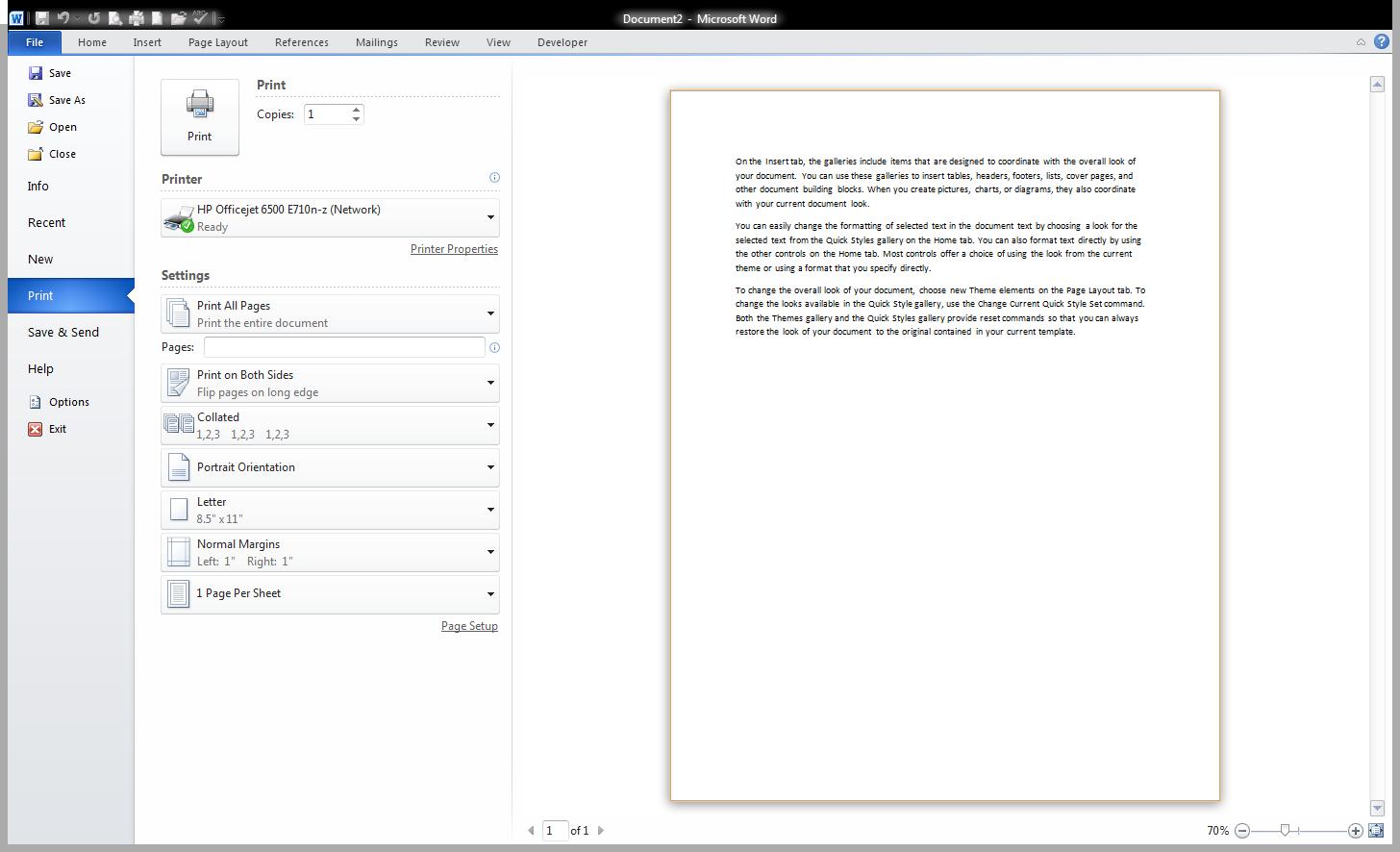Switch to the Home ribbon tab
Viewport: 1400px width, 852px height.
click(91, 42)
